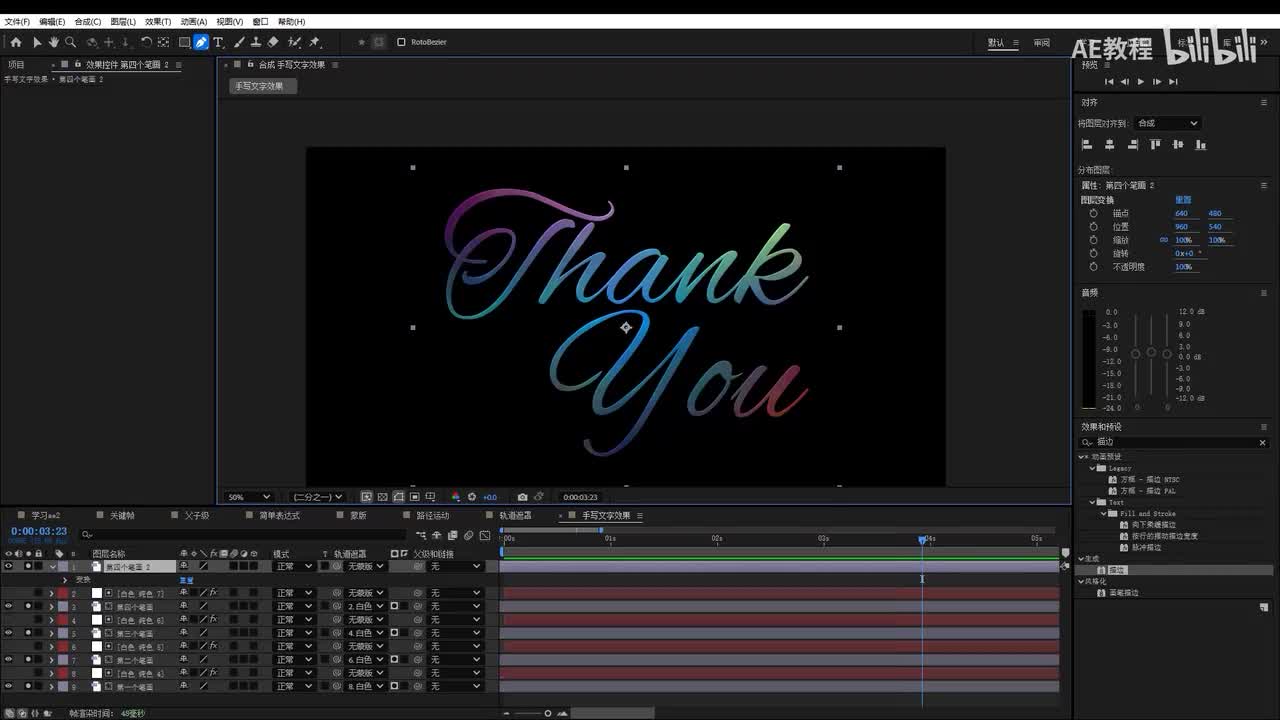Screen dimensions: 1280x720
Task: Select the Zoom magnifier tool
Action: tap(71, 42)
